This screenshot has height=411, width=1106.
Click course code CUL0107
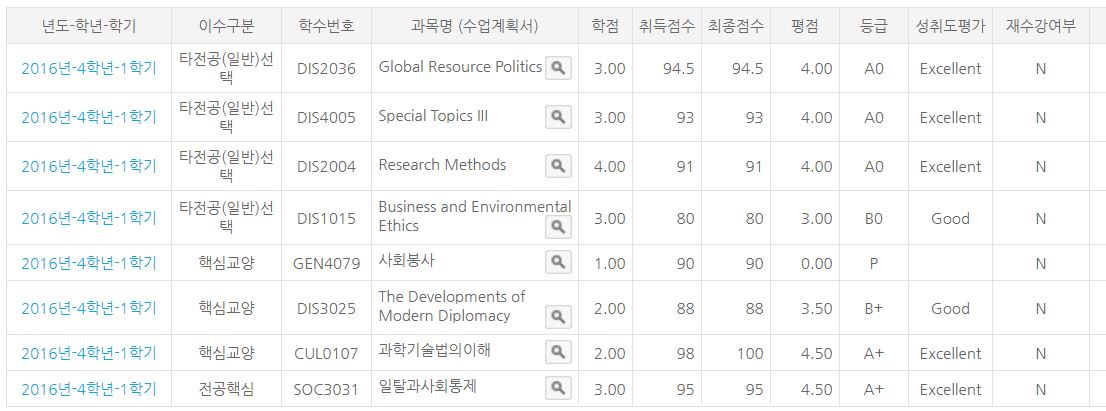[x=327, y=354]
